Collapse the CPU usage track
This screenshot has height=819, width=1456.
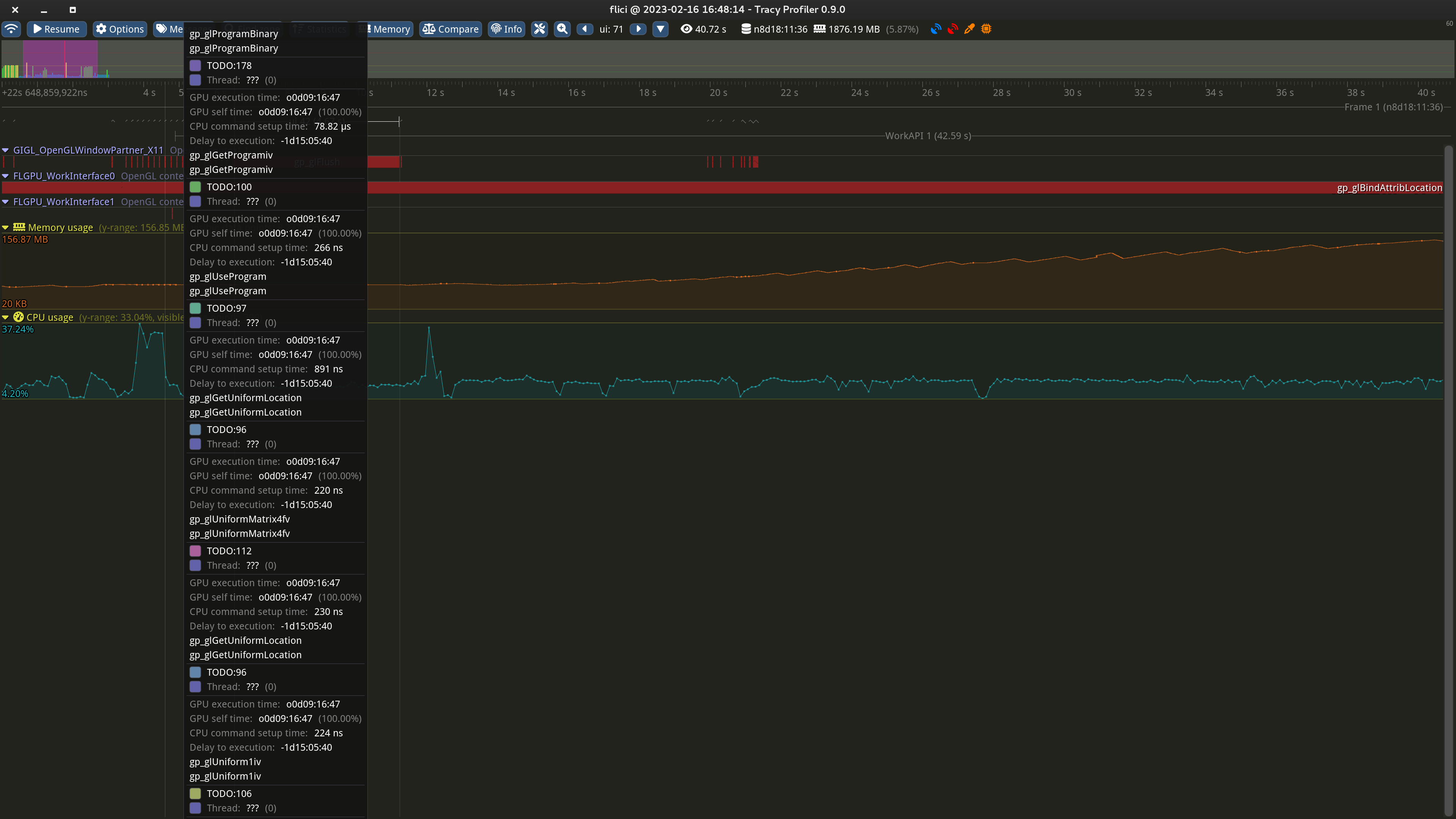(6, 317)
